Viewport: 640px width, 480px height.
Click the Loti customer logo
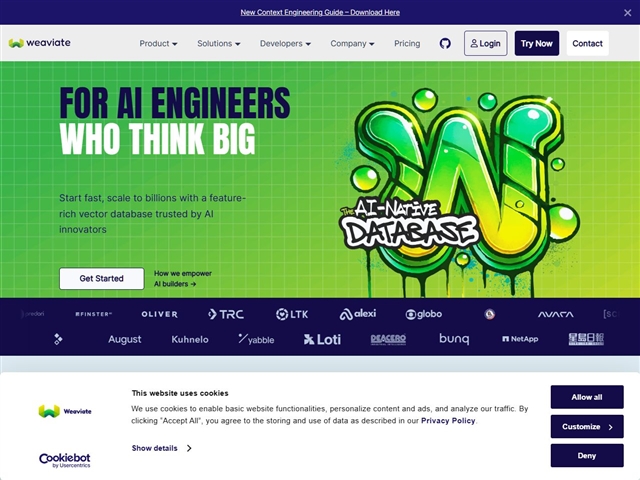[x=322, y=339]
